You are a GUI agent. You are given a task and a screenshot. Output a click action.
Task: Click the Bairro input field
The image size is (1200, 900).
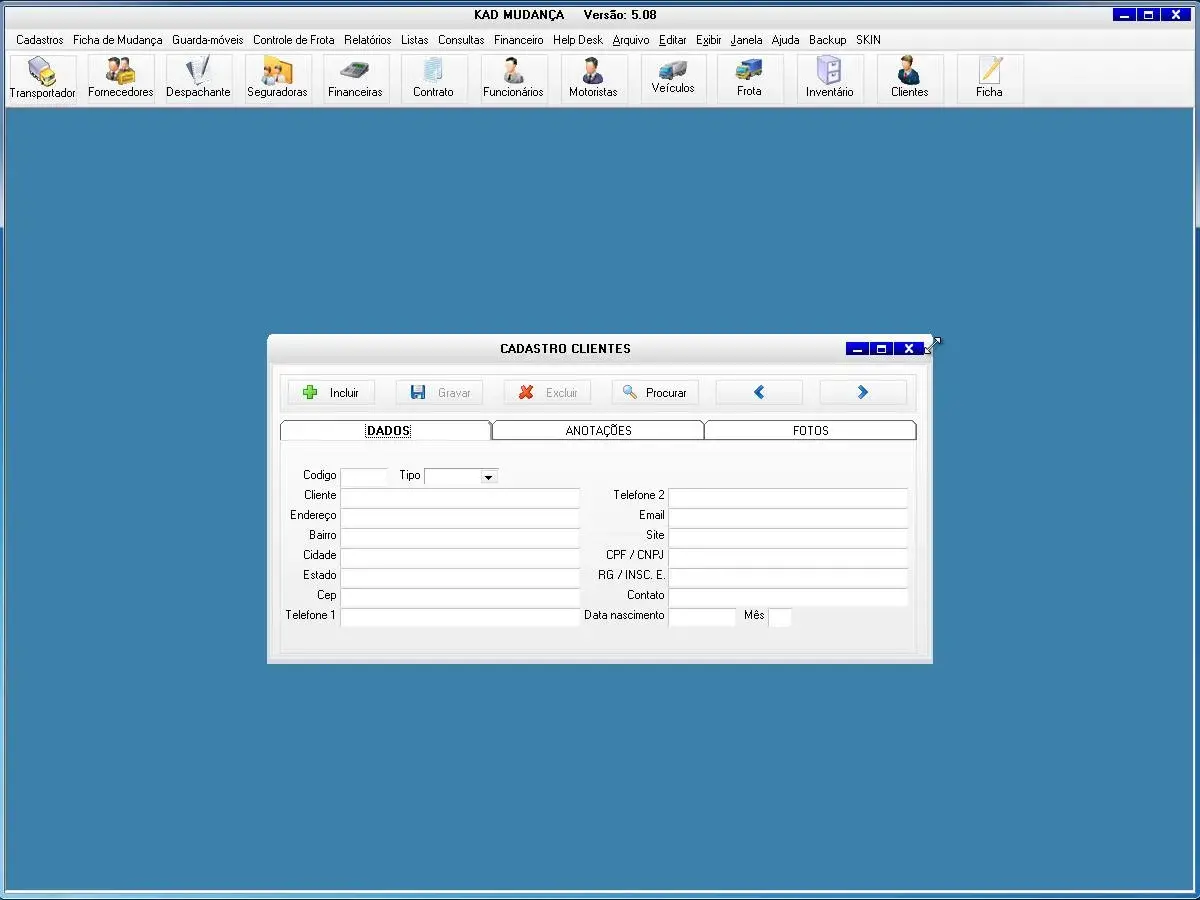460,537
